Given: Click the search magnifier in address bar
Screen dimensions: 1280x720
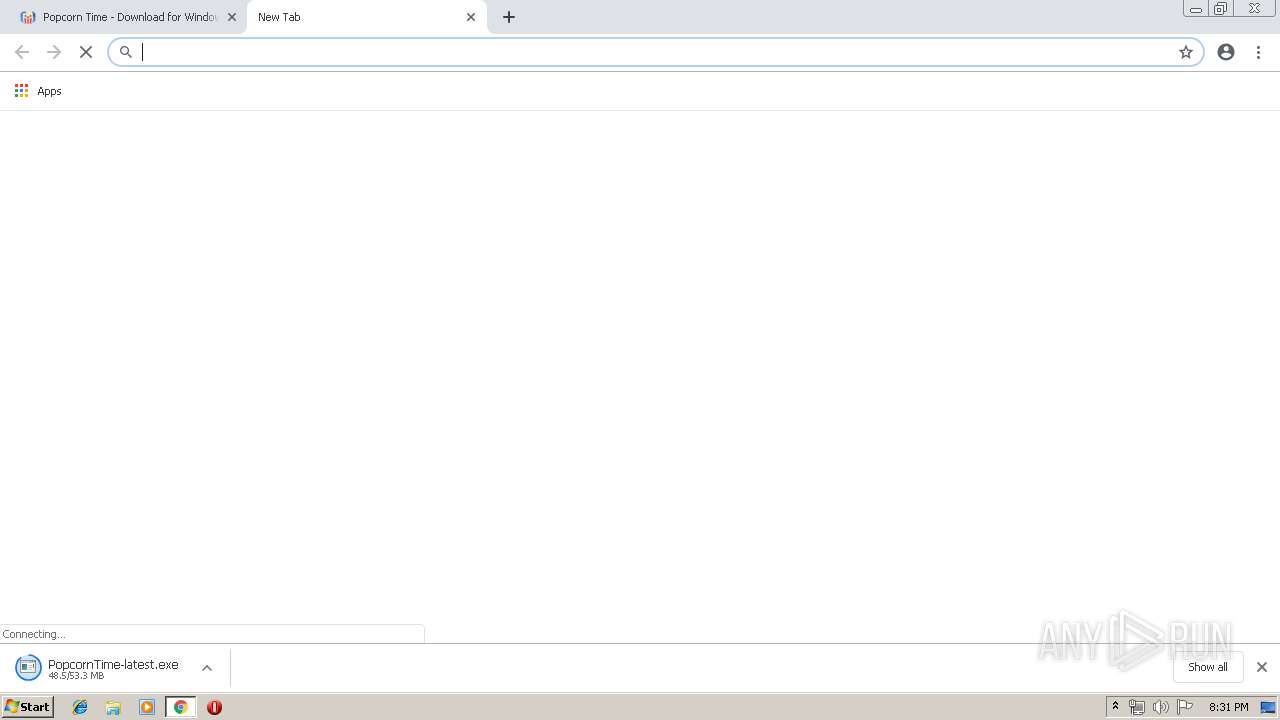Looking at the screenshot, I should tap(126, 52).
